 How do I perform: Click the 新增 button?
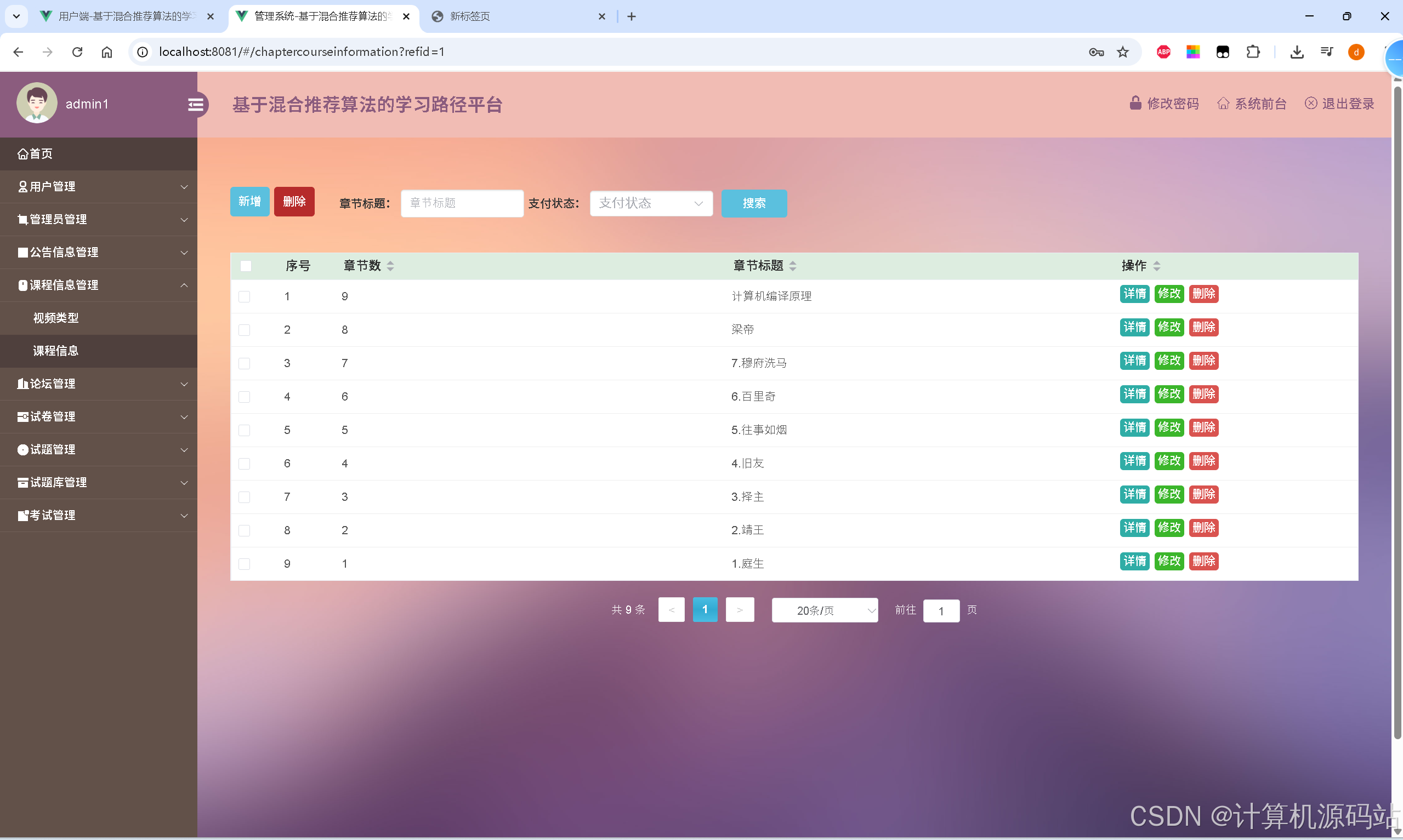[249, 201]
